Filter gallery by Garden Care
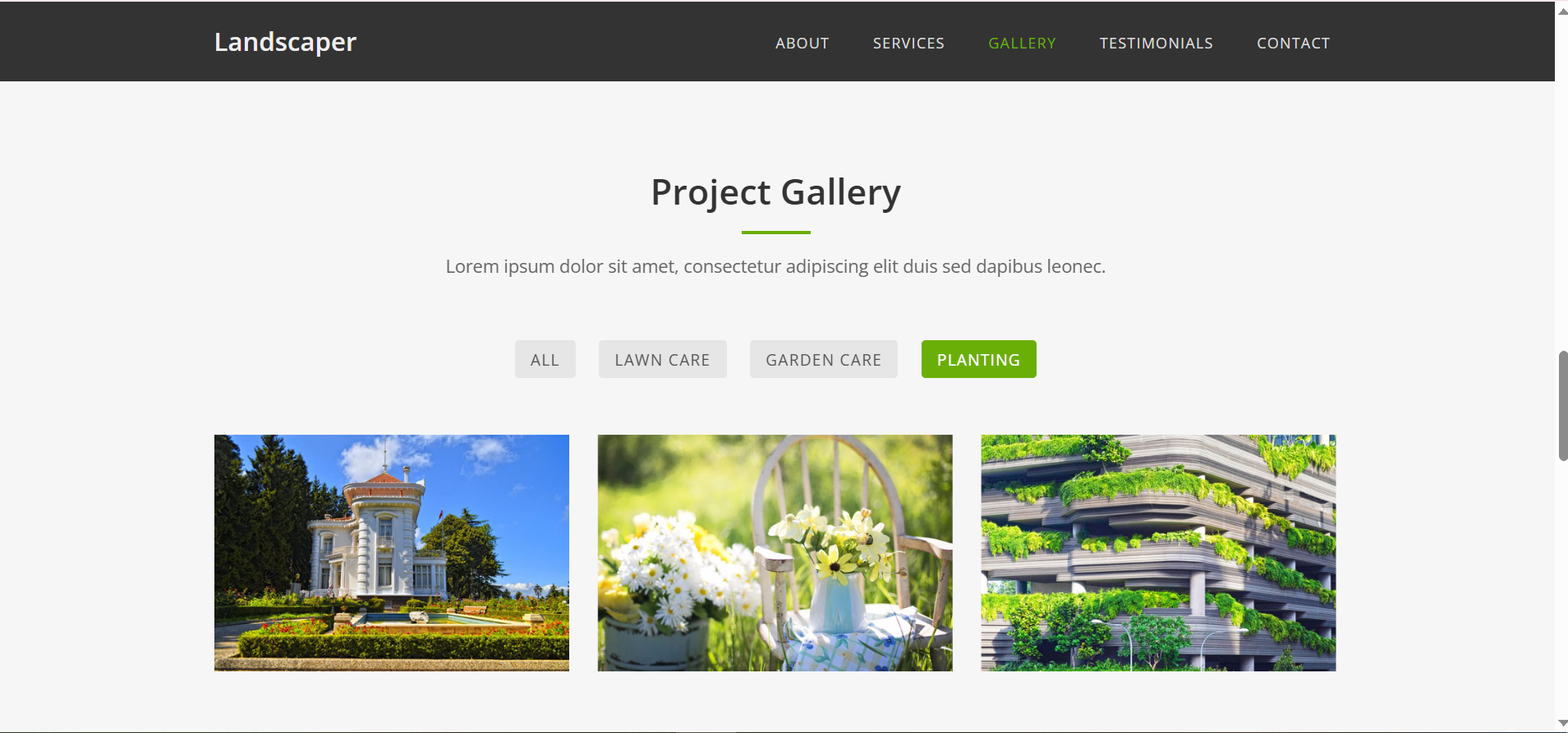The image size is (1568, 733). coord(823,359)
